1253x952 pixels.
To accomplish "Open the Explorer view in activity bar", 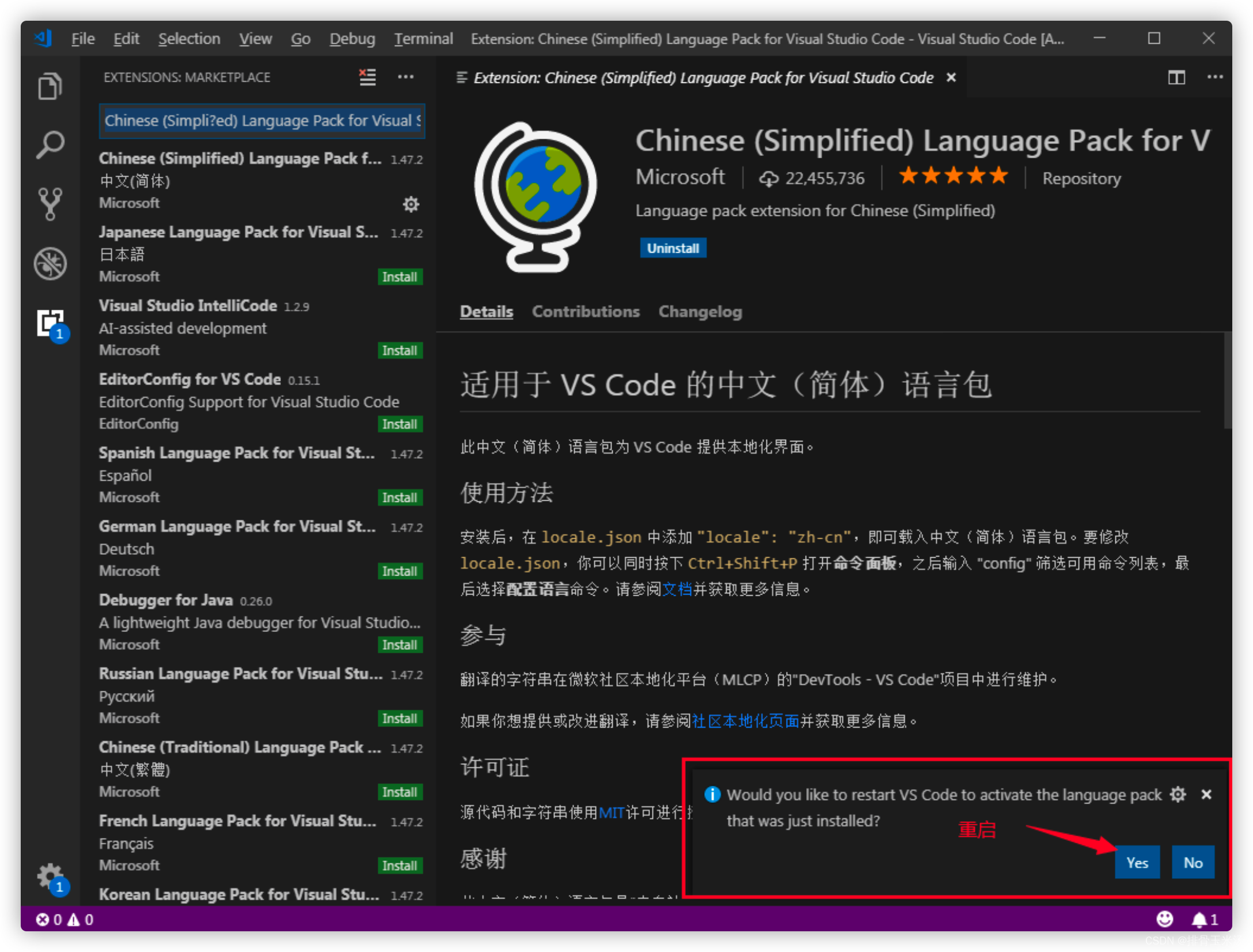I will (x=50, y=86).
